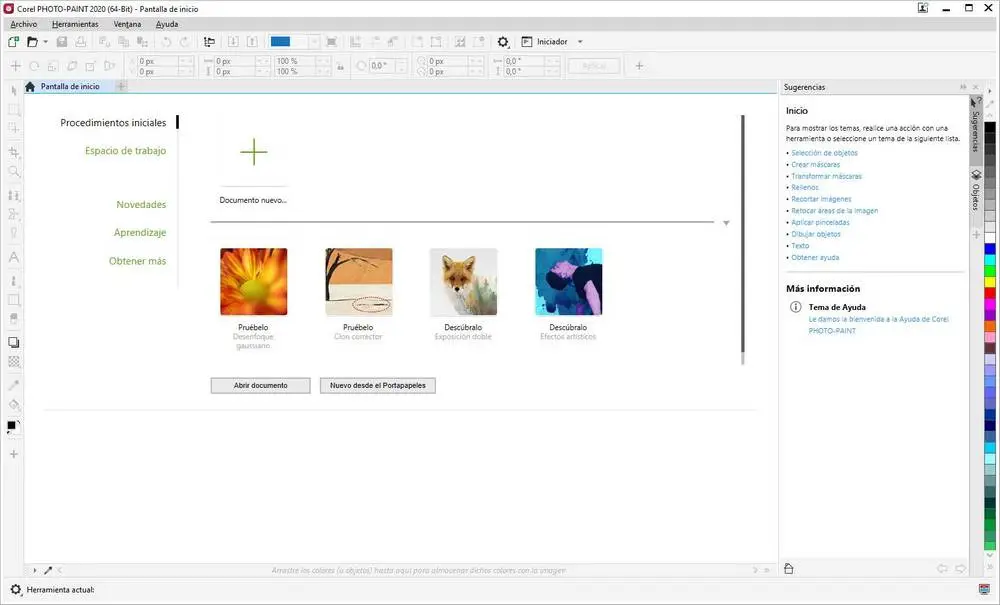Open the Efectos artísticos thumbnail
The width and height of the screenshot is (1000, 605).
pyautogui.click(x=569, y=282)
